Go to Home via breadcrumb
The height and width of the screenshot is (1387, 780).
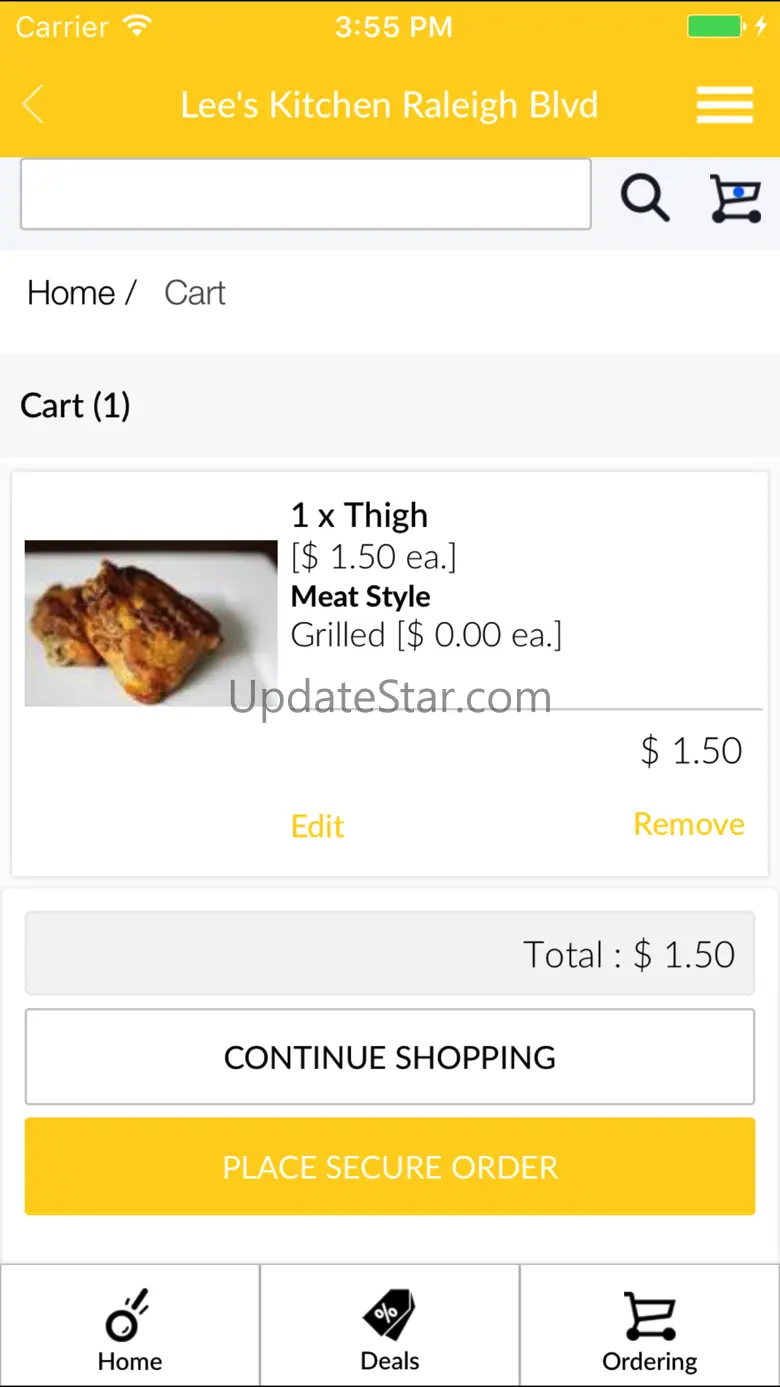pos(71,293)
